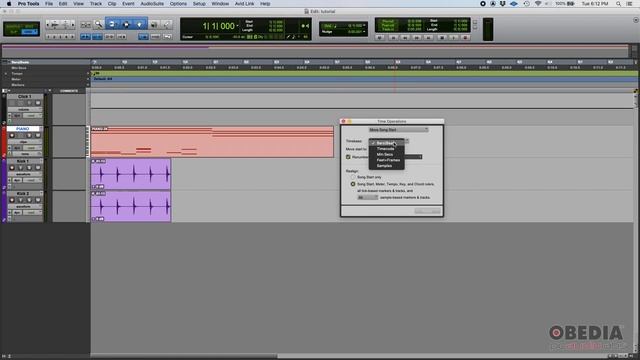640x360 pixels.
Task: Select the Kick 1 audio clip
Action: tap(131, 174)
